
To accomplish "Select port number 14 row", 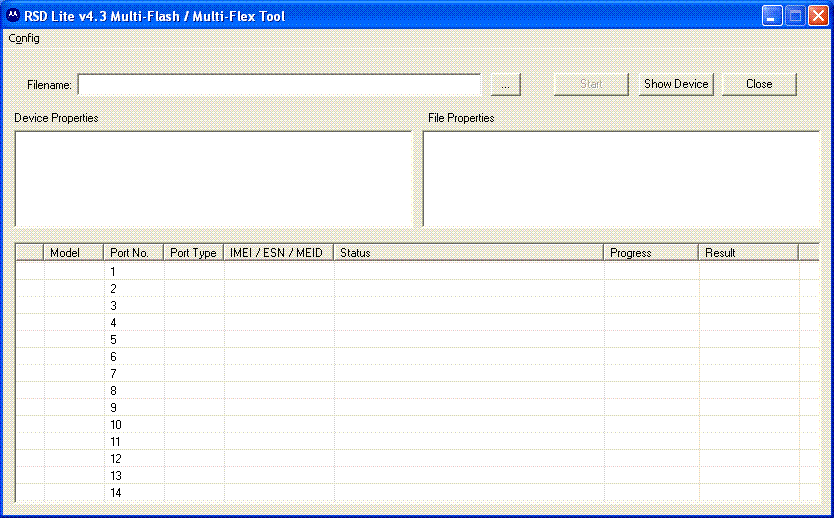I will (x=418, y=493).
